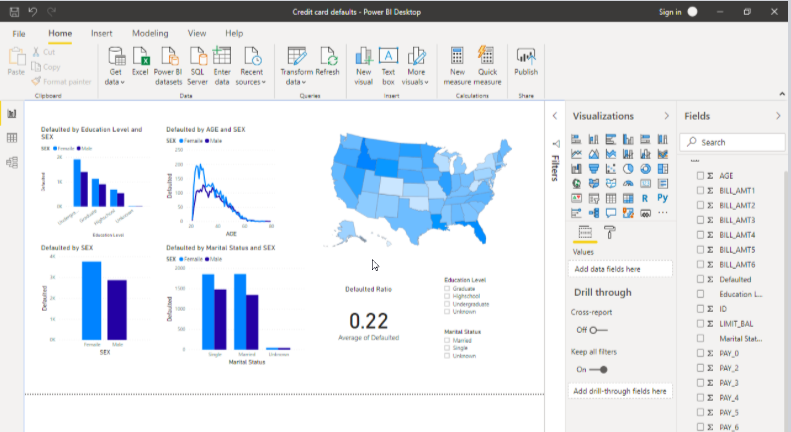Check the BILL_AMT1 field checkbox
The height and width of the screenshot is (432, 791).
pos(700,190)
